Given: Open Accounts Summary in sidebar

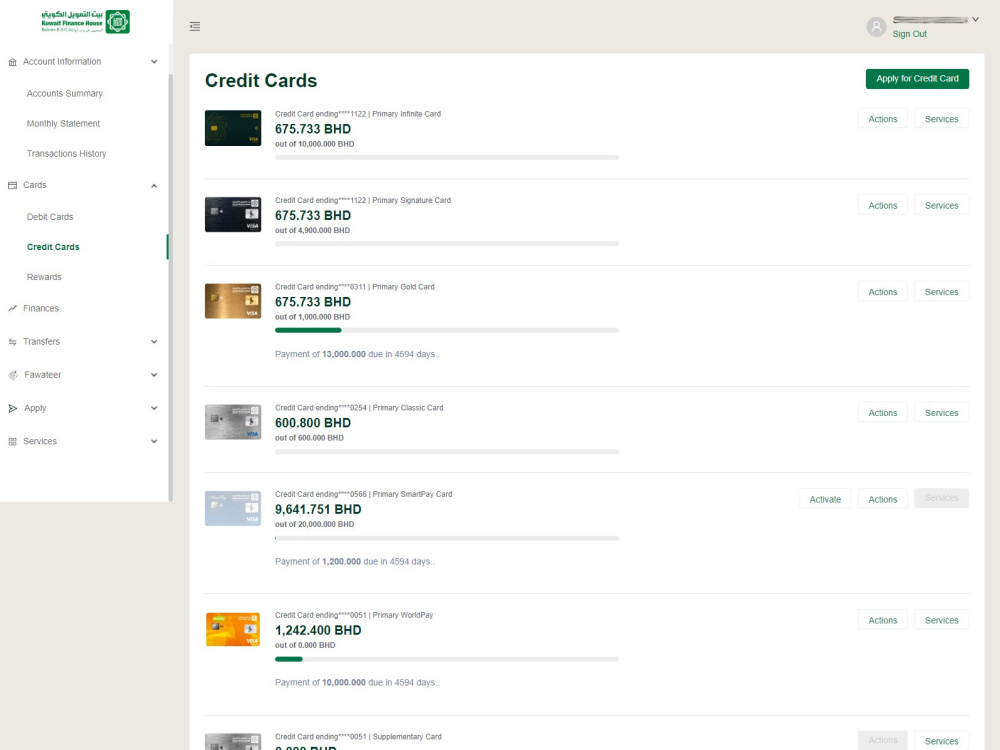Looking at the screenshot, I should (64, 93).
